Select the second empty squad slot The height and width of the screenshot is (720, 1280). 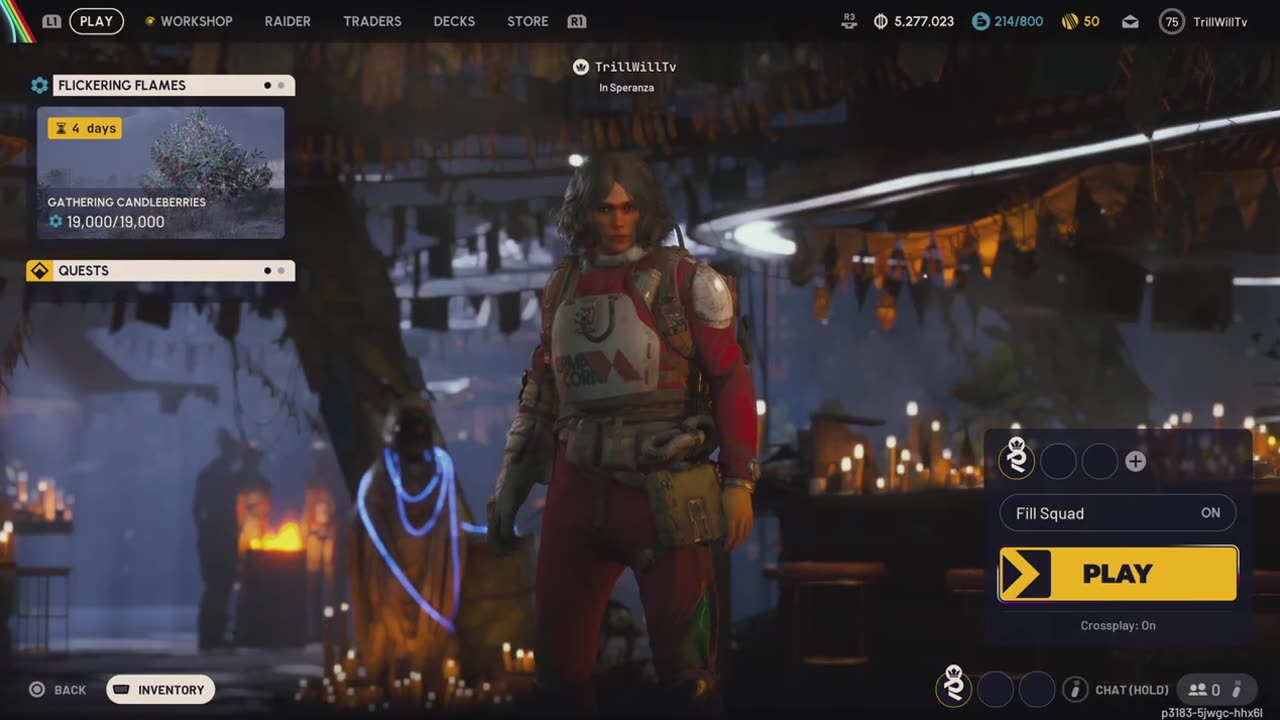click(1058, 461)
